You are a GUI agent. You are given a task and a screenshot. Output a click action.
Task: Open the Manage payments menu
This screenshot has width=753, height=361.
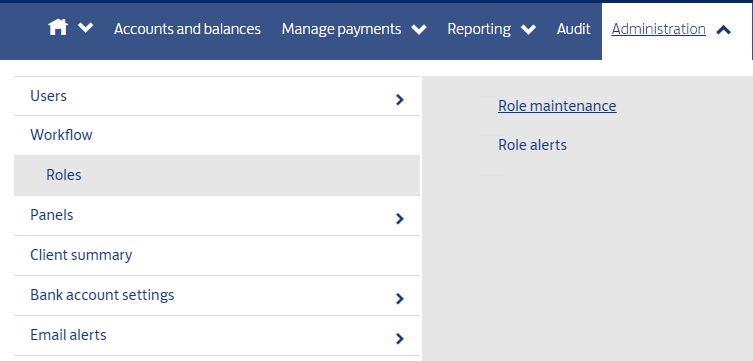tap(341, 29)
